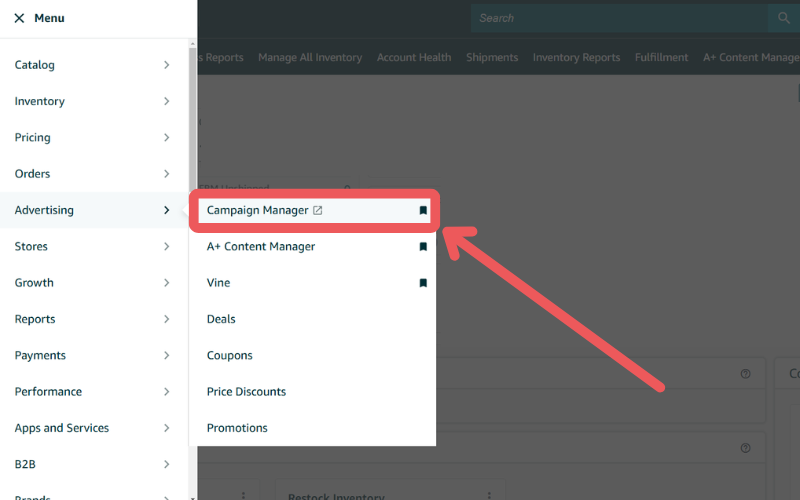
Task: Expand the Apps and Services chevron
Action: [166, 428]
